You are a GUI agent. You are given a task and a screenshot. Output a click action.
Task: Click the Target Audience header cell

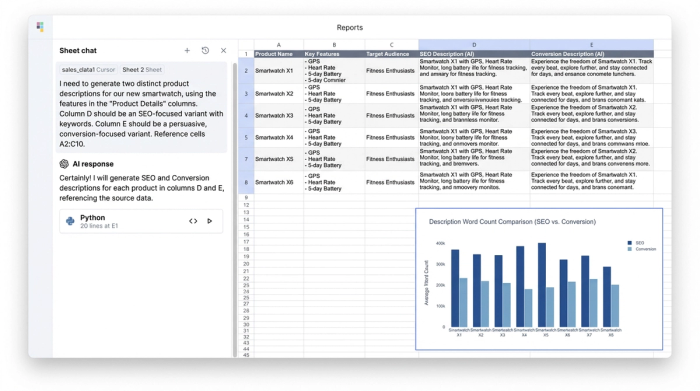(392, 54)
